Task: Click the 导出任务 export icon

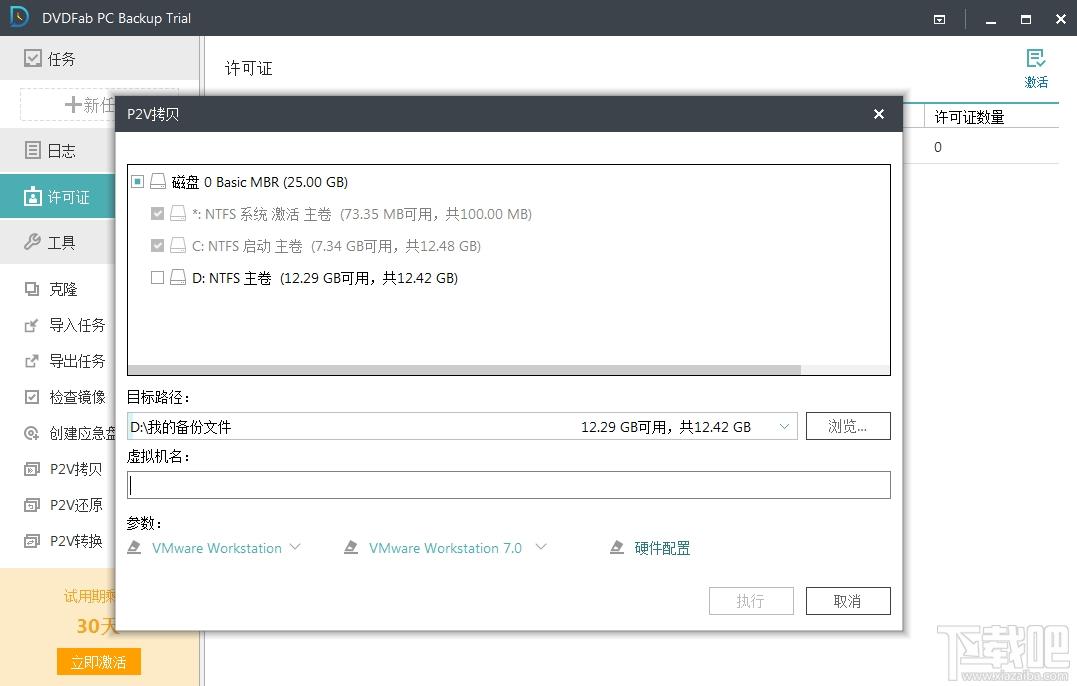Action: 32,361
